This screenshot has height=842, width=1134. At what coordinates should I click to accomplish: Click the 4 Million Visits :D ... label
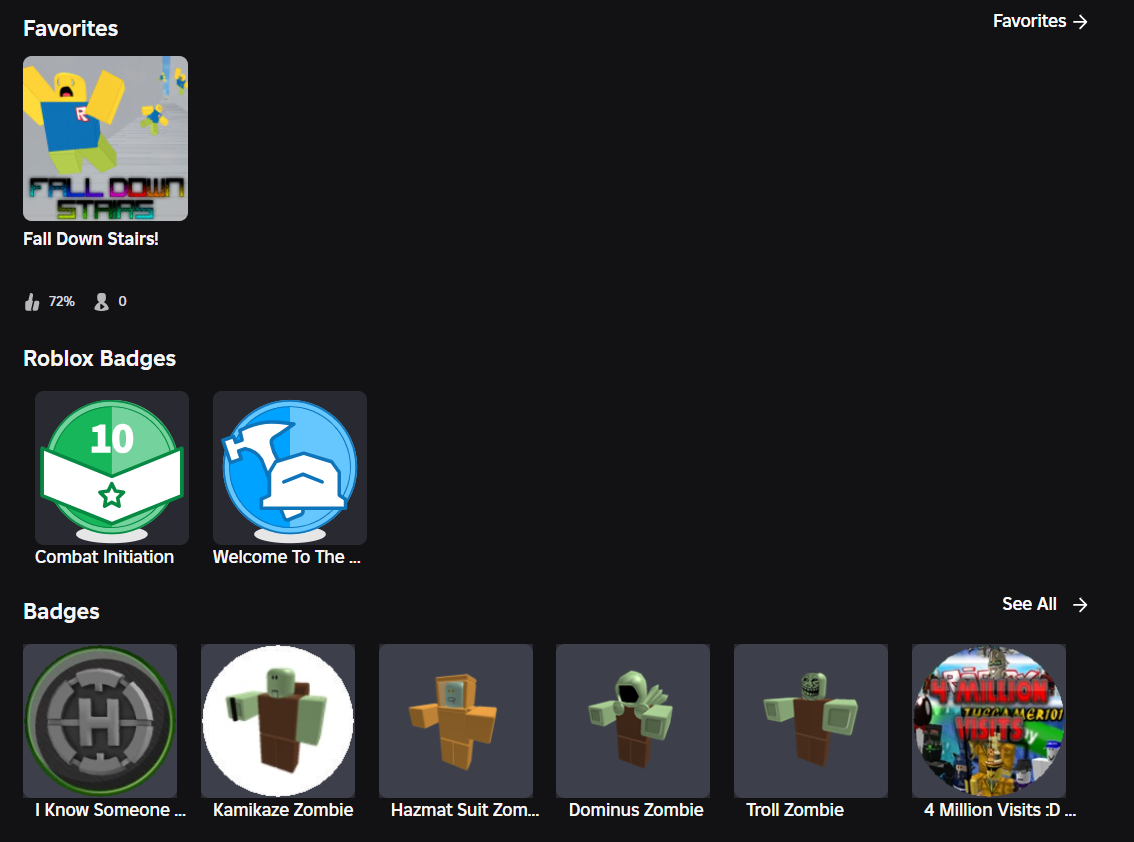(999, 810)
